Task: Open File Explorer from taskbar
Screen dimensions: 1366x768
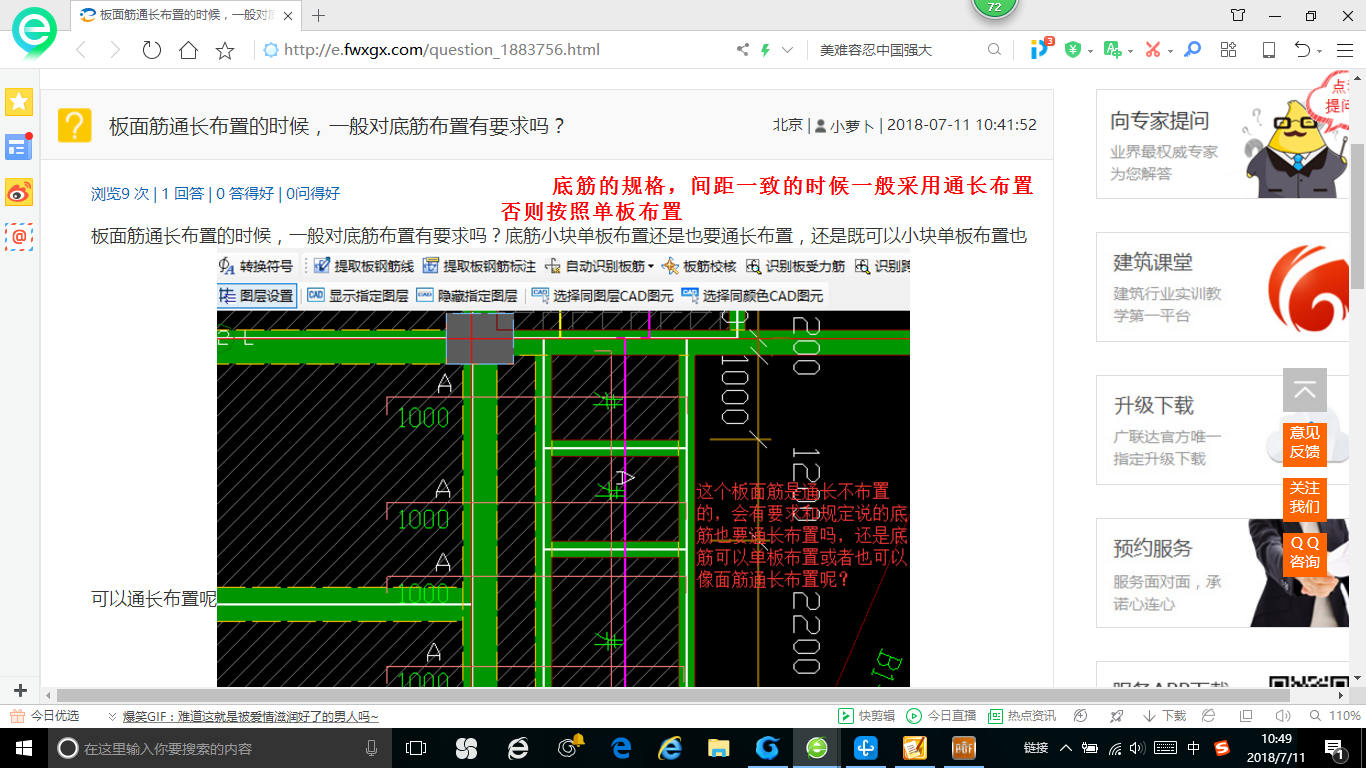Action: (x=719, y=748)
